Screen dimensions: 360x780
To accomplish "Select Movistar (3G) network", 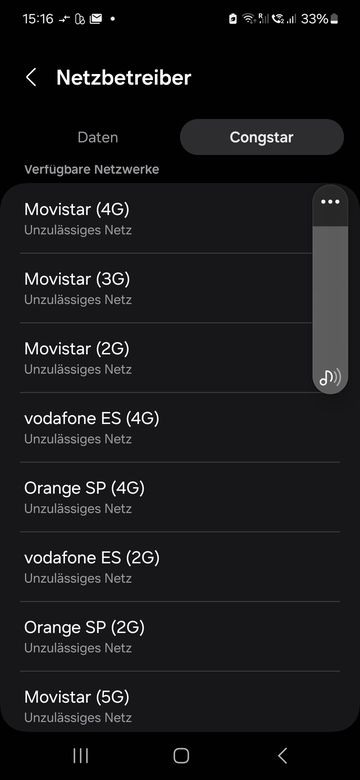I will point(166,288).
